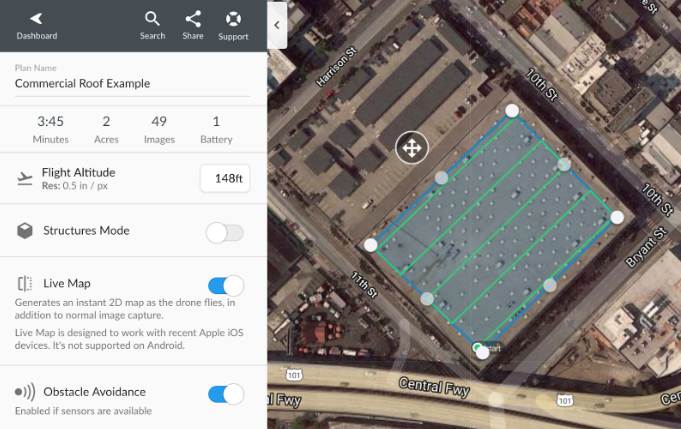
Task: Select the right corner vertex near Bryant St
Action: [x=617, y=218]
